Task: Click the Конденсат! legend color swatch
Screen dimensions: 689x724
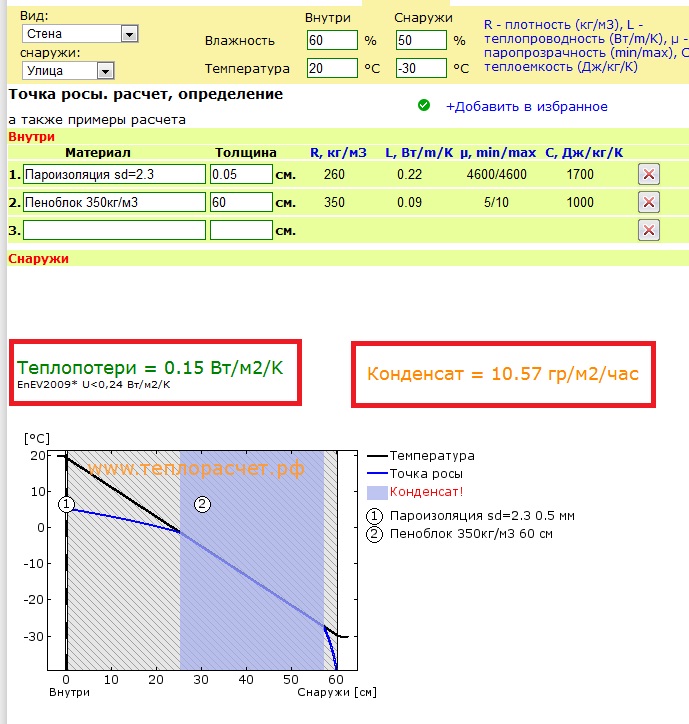Action: [x=377, y=492]
